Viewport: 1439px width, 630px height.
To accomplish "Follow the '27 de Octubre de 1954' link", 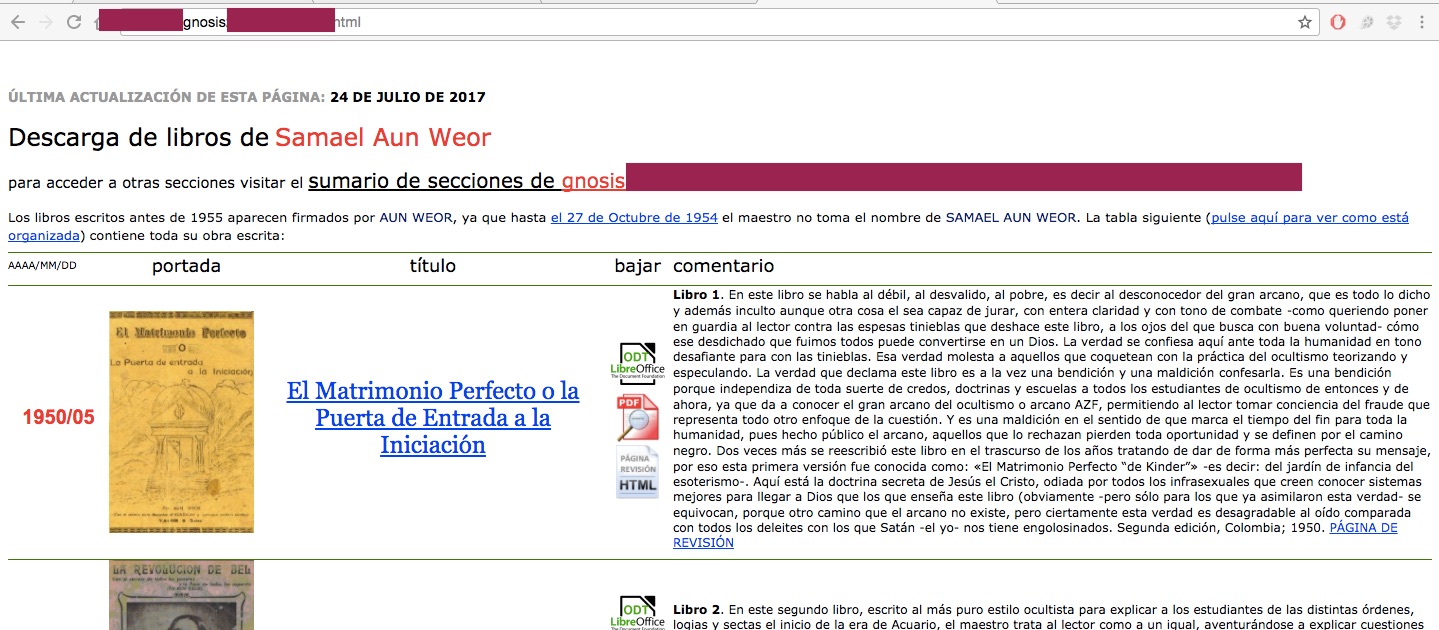I will pyautogui.click(x=633, y=217).
